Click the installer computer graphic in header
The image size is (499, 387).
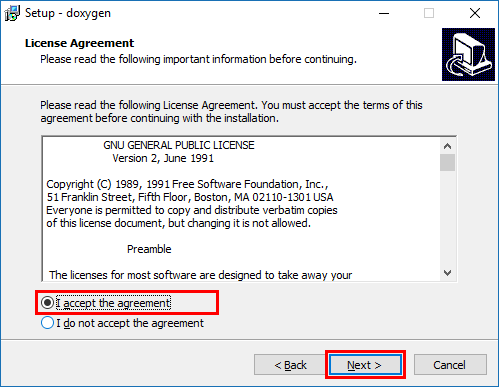click(468, 54)
